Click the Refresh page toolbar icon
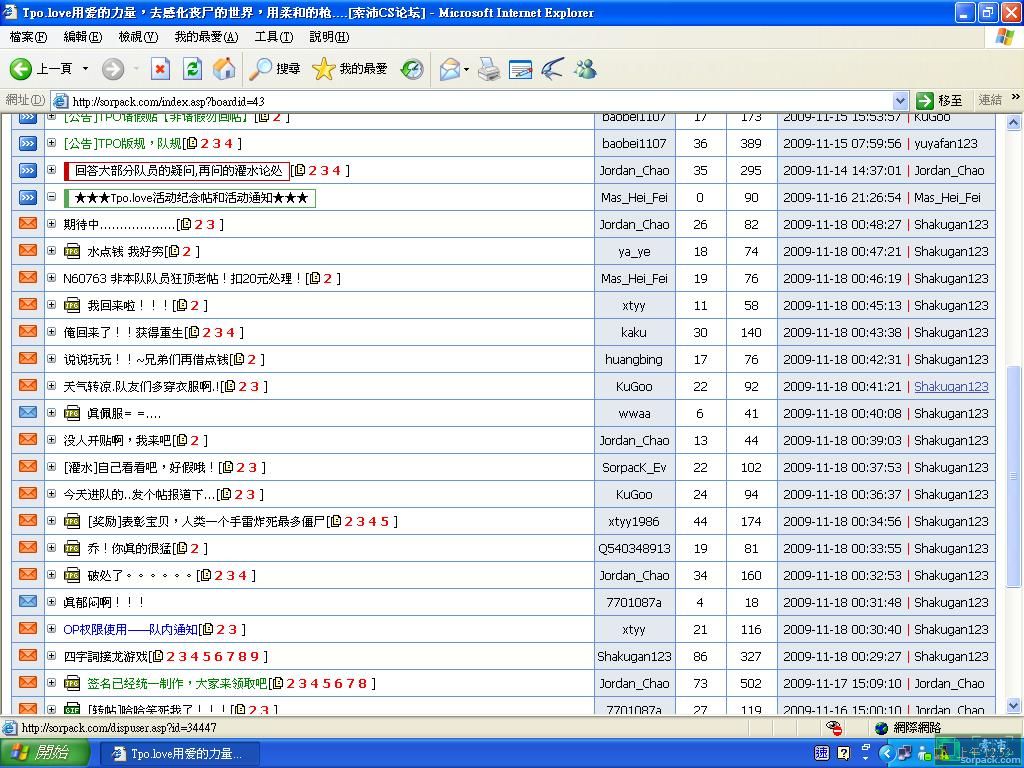This screenshot has width=1024, height=768. (x=193, y=68)
